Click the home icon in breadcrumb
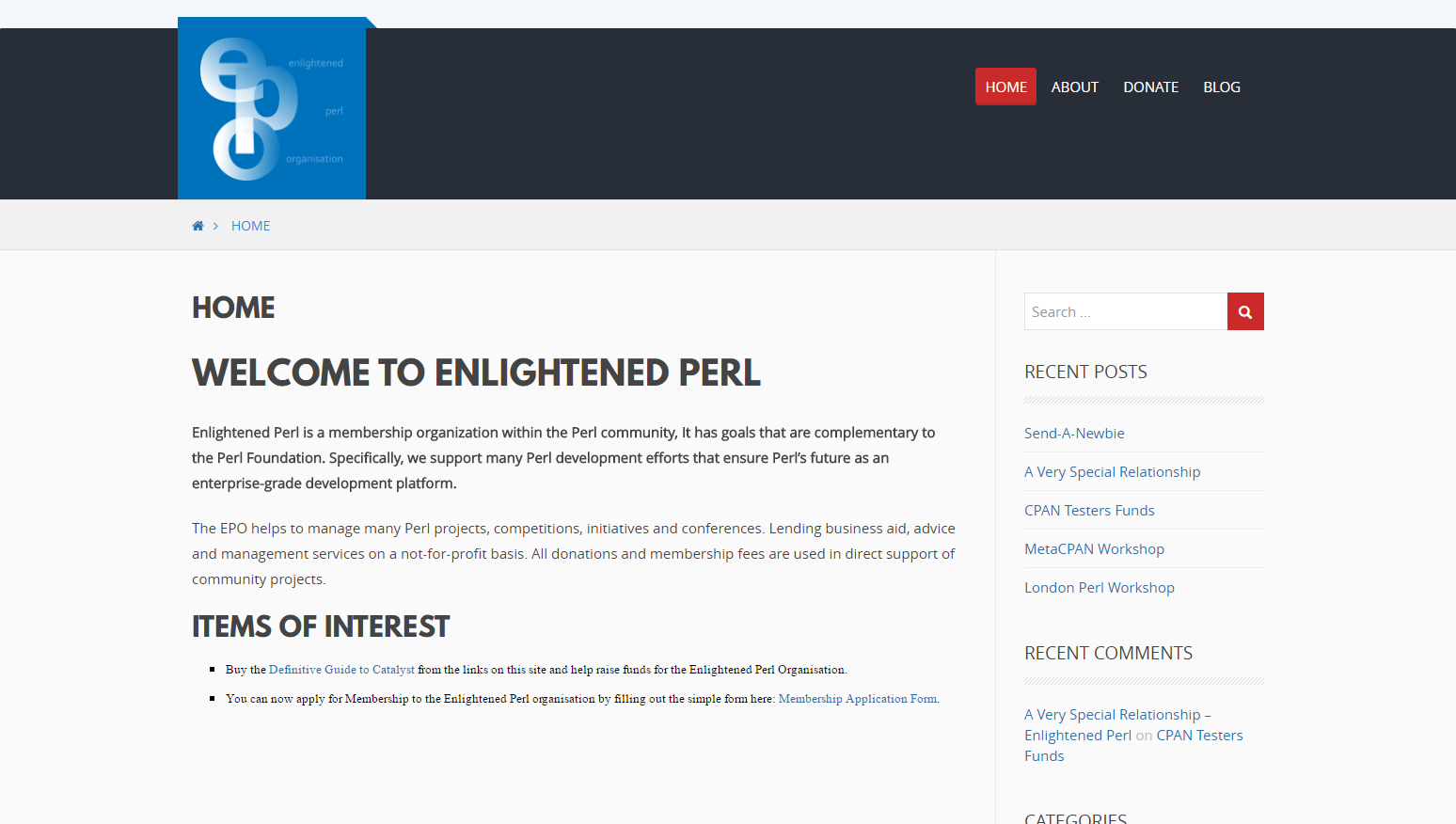 pos(198,226)
